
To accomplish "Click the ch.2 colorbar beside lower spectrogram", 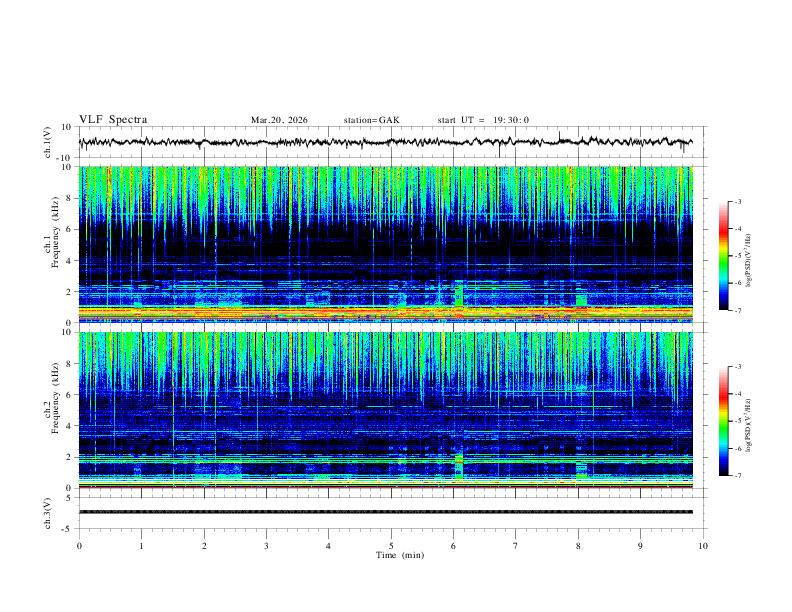I will point(723,421).
